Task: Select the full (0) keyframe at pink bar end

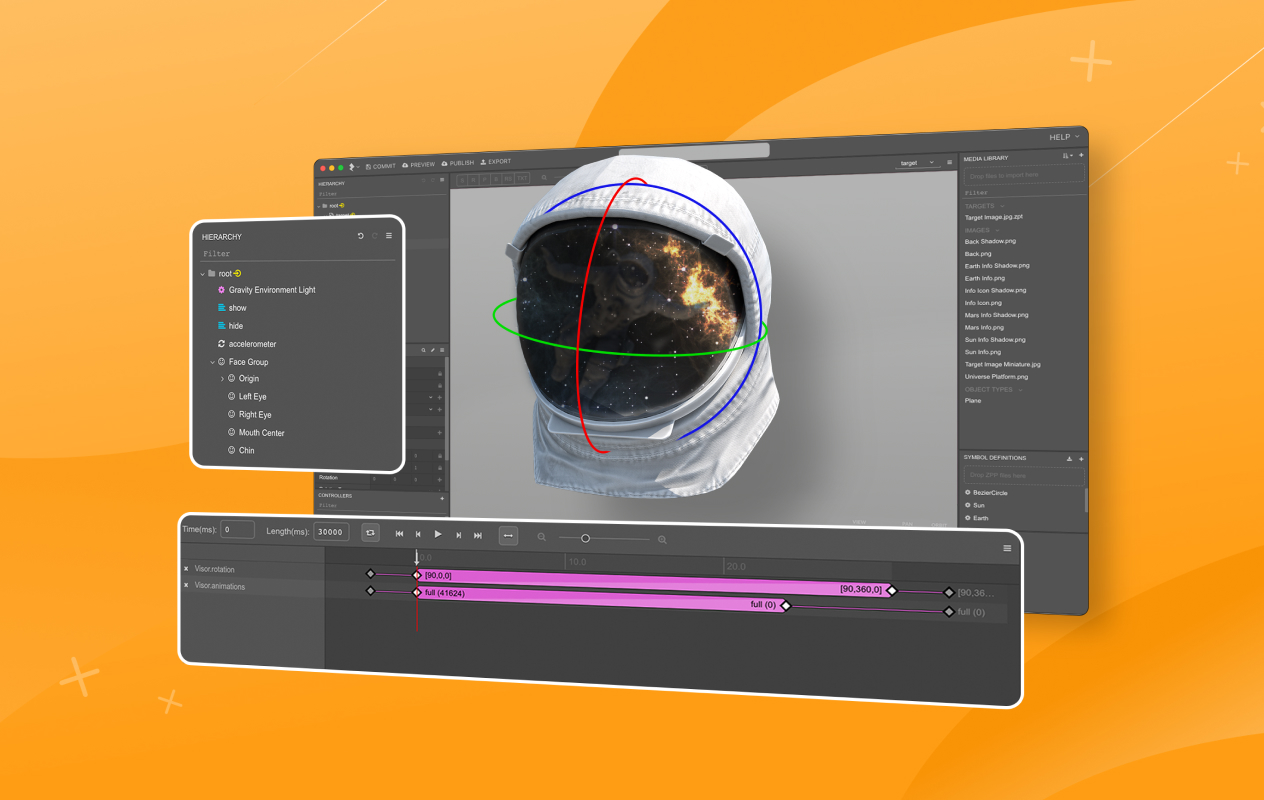Action: [785, 605]
